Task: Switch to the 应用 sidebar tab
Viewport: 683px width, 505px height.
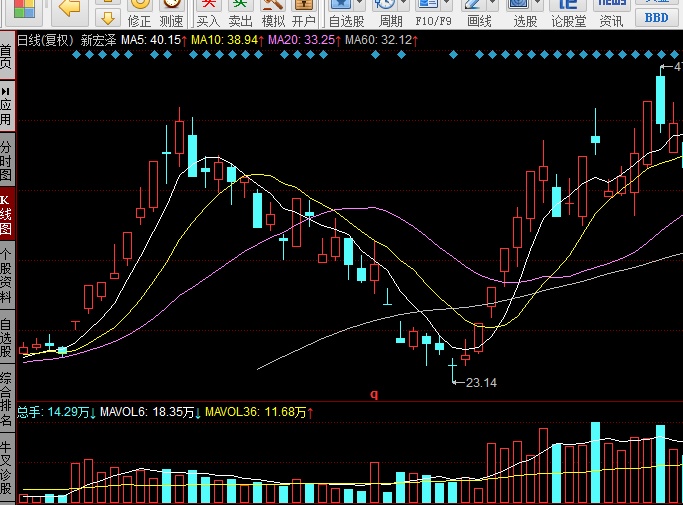Action: point(7,106)
